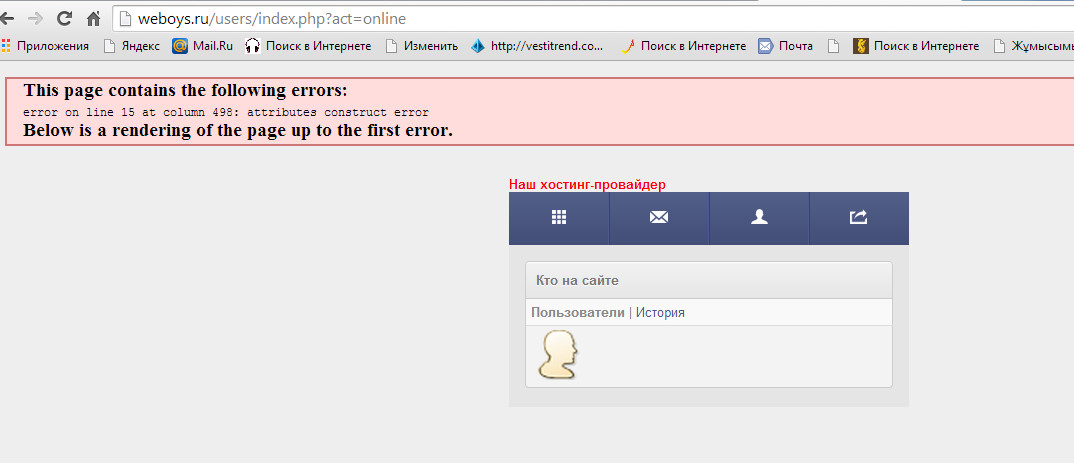Switch to the Пользователи tab
The image size is (1074, 463).
(577, 312)
